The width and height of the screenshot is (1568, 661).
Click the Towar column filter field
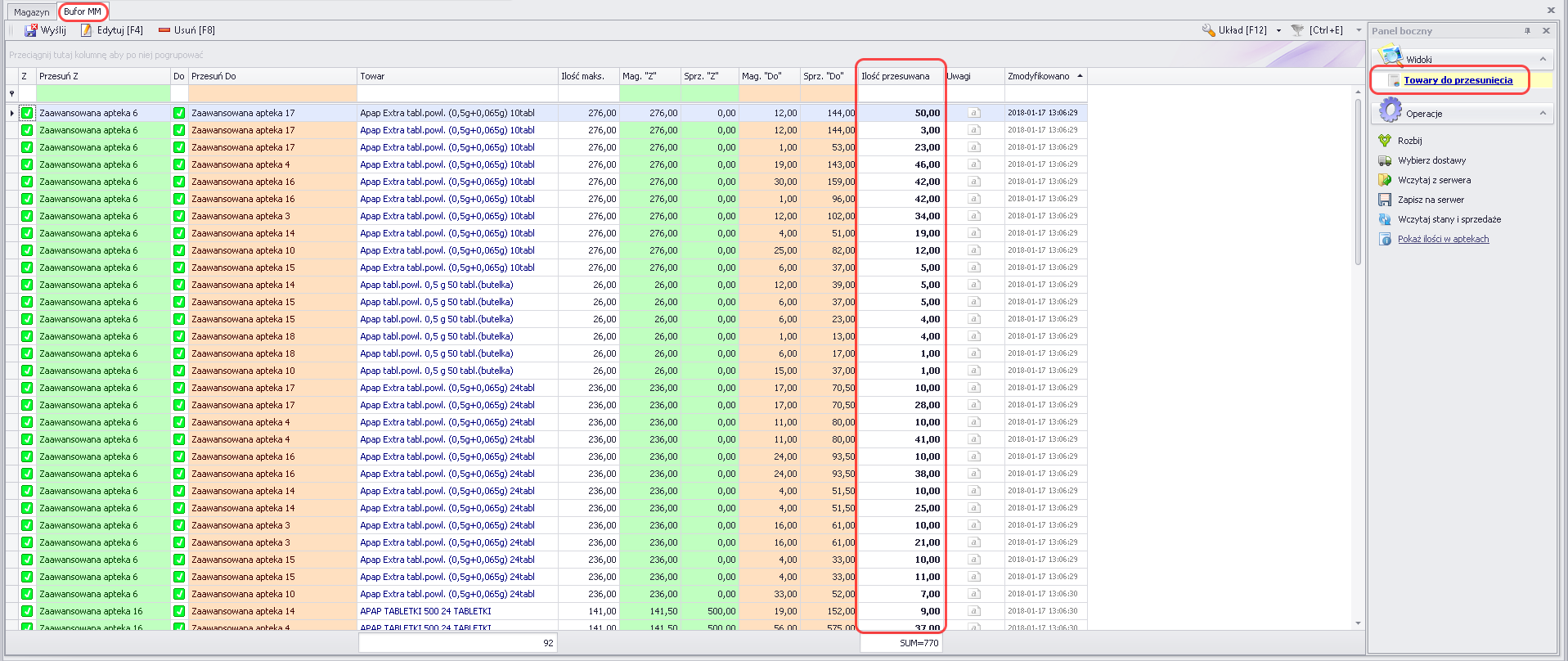tap(457, 93)
